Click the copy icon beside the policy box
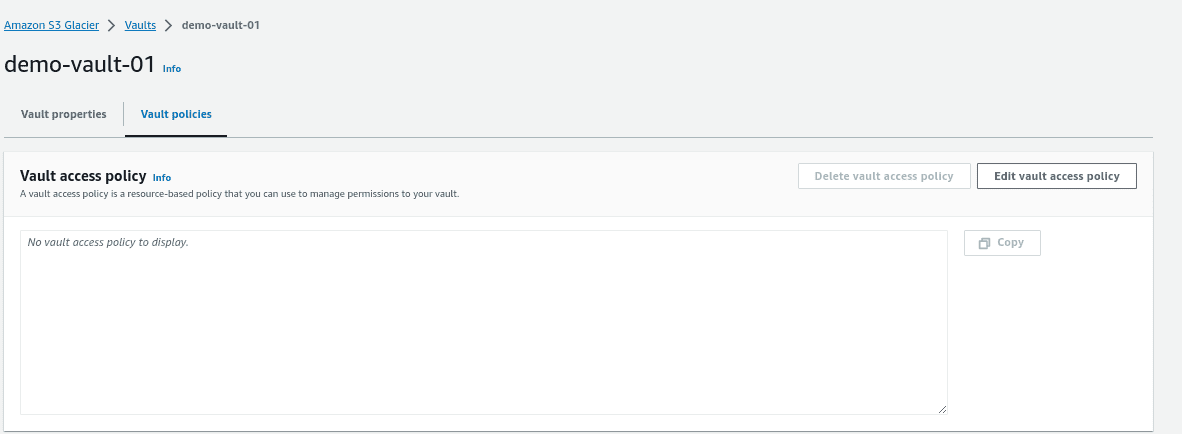1182x434 pixels. (x=984, y=243)
